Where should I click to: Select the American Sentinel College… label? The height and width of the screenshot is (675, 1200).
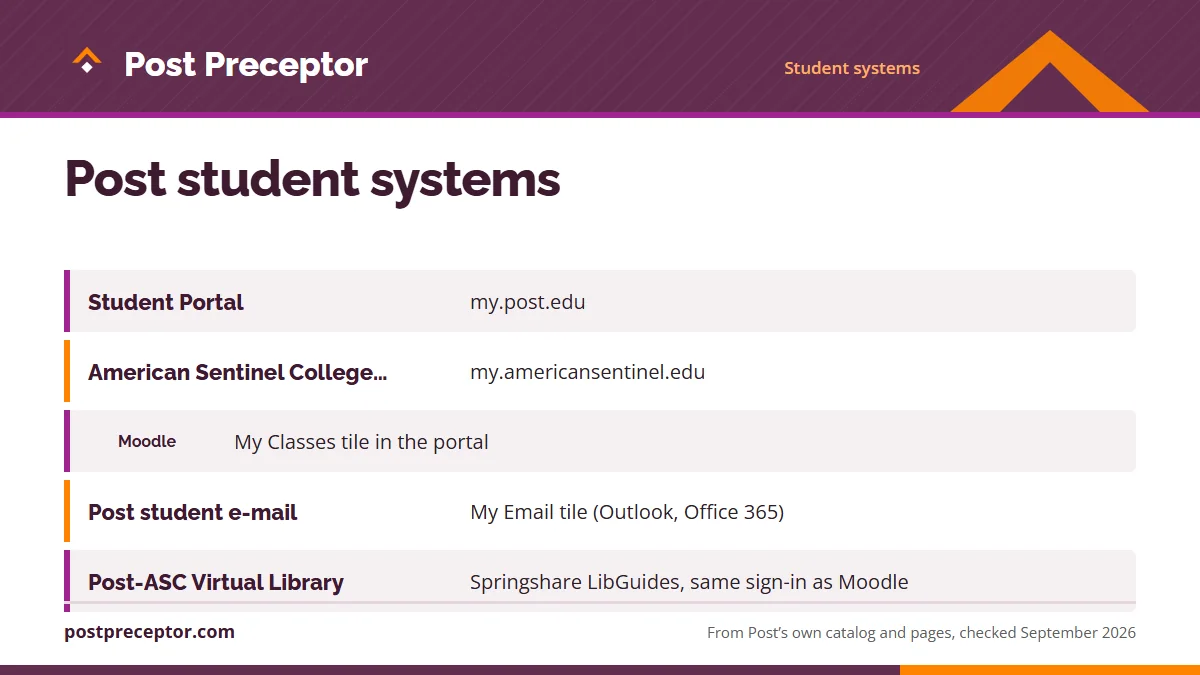coord(238,372)
